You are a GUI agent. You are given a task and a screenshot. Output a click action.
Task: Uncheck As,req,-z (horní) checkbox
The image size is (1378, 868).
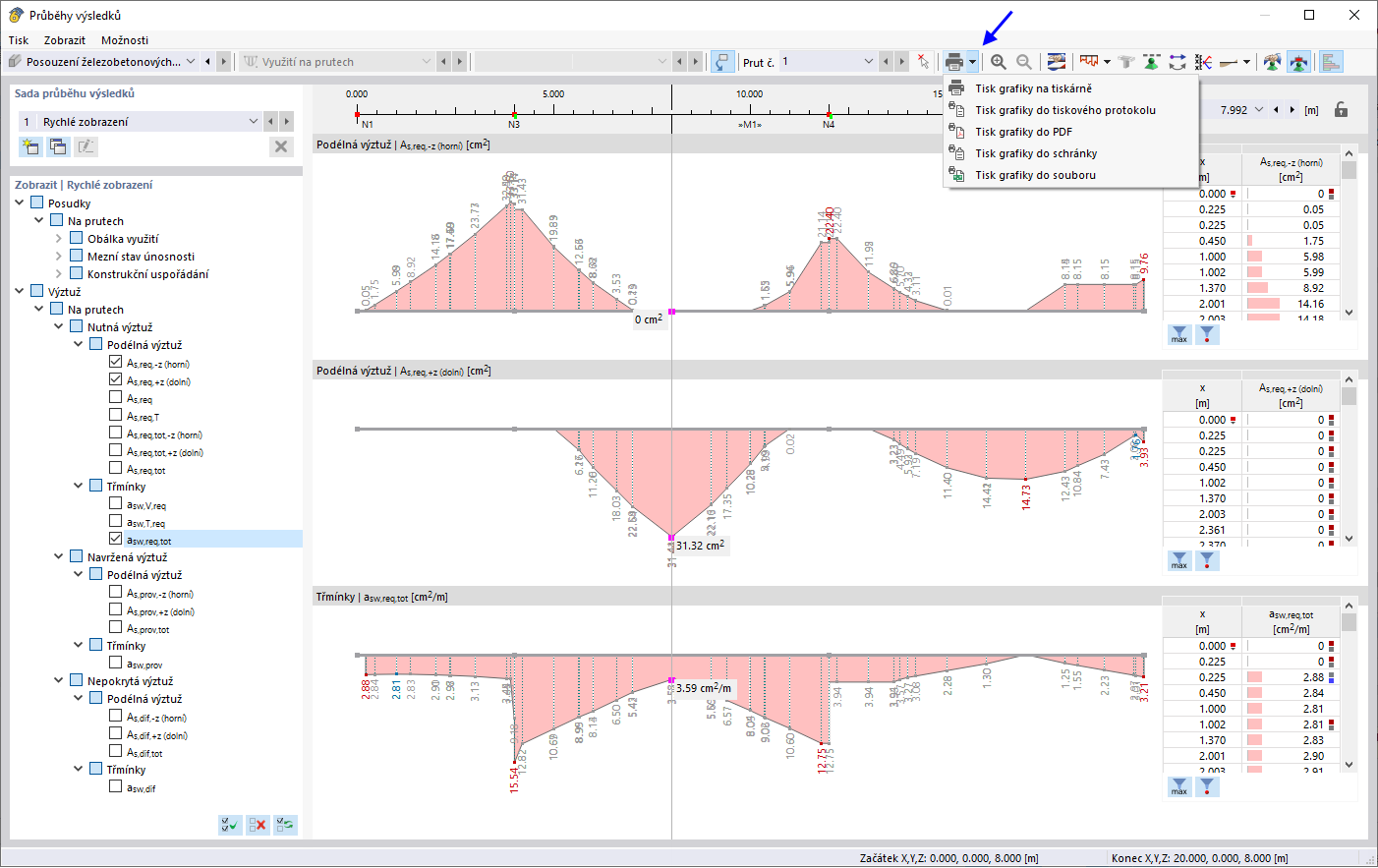[116, 363]
